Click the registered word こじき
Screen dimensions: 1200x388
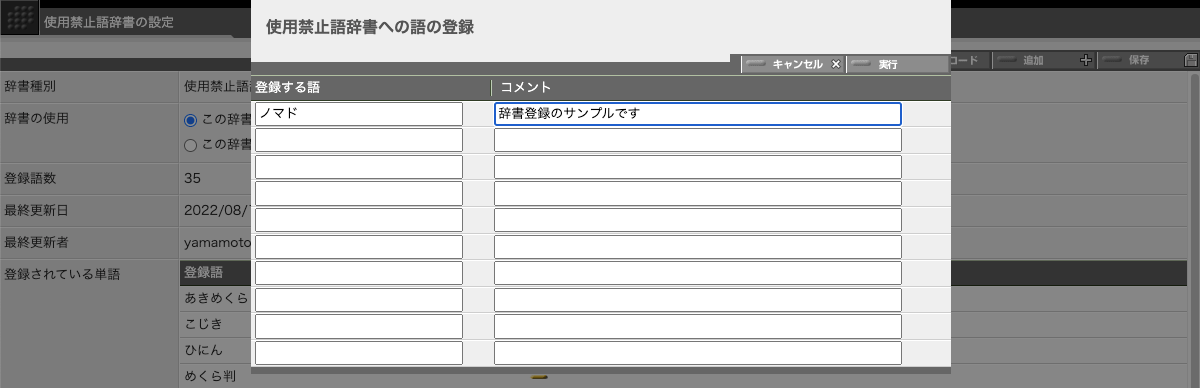(204, 324)
